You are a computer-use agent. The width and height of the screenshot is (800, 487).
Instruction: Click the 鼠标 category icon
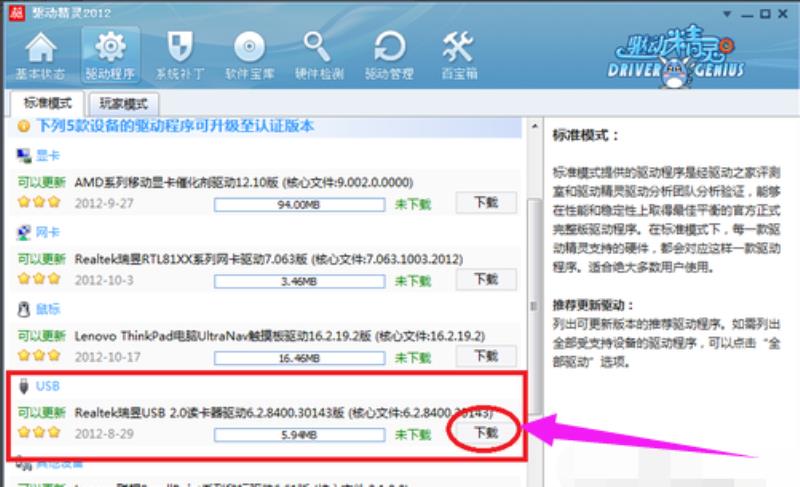coord(23,310)
